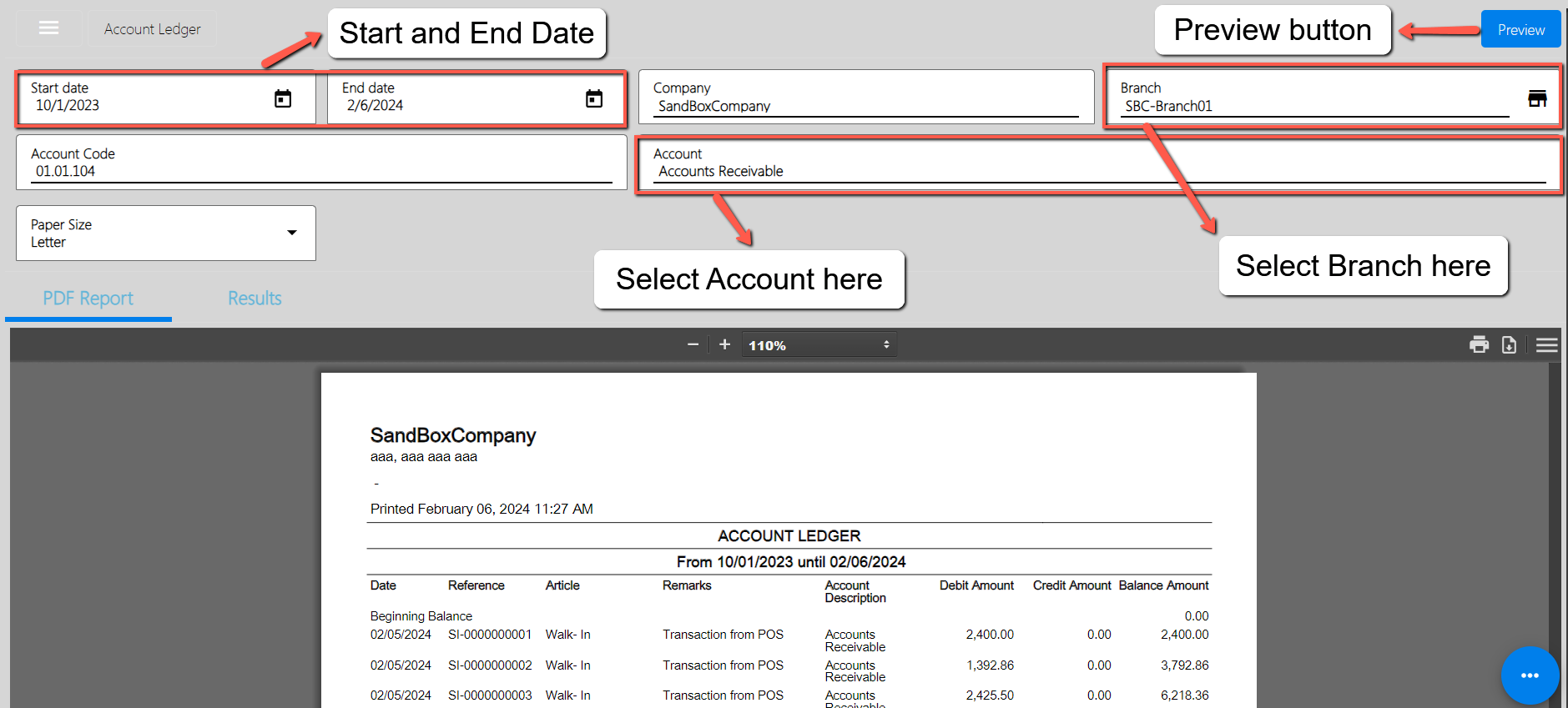Download the PDF report file

[1509, 344]
